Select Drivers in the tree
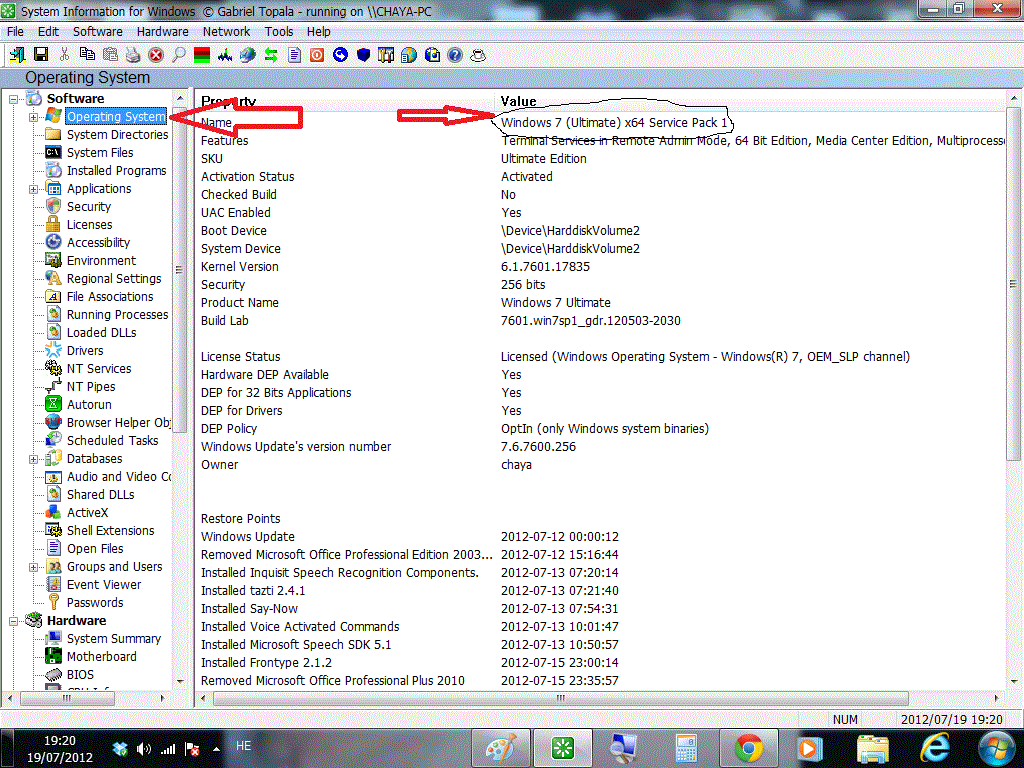 pos(85,351)
